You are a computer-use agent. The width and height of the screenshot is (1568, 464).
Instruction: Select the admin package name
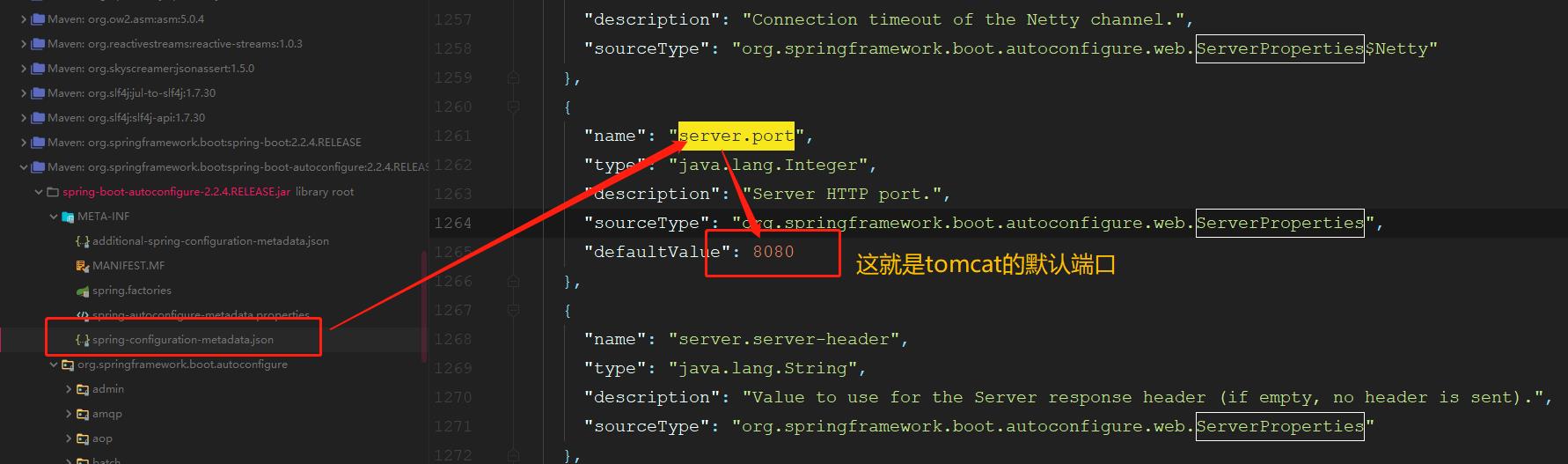pos(108,388)
